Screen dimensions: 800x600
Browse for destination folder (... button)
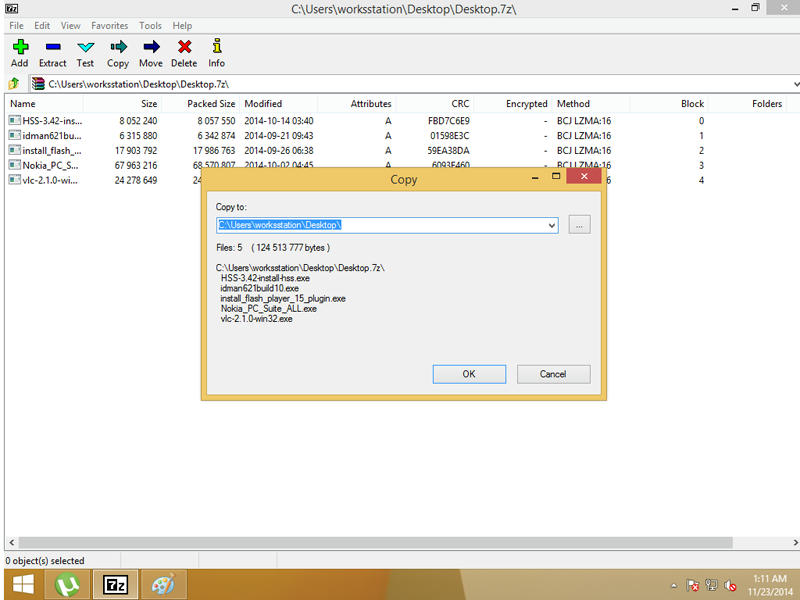[x=579, y=224]
